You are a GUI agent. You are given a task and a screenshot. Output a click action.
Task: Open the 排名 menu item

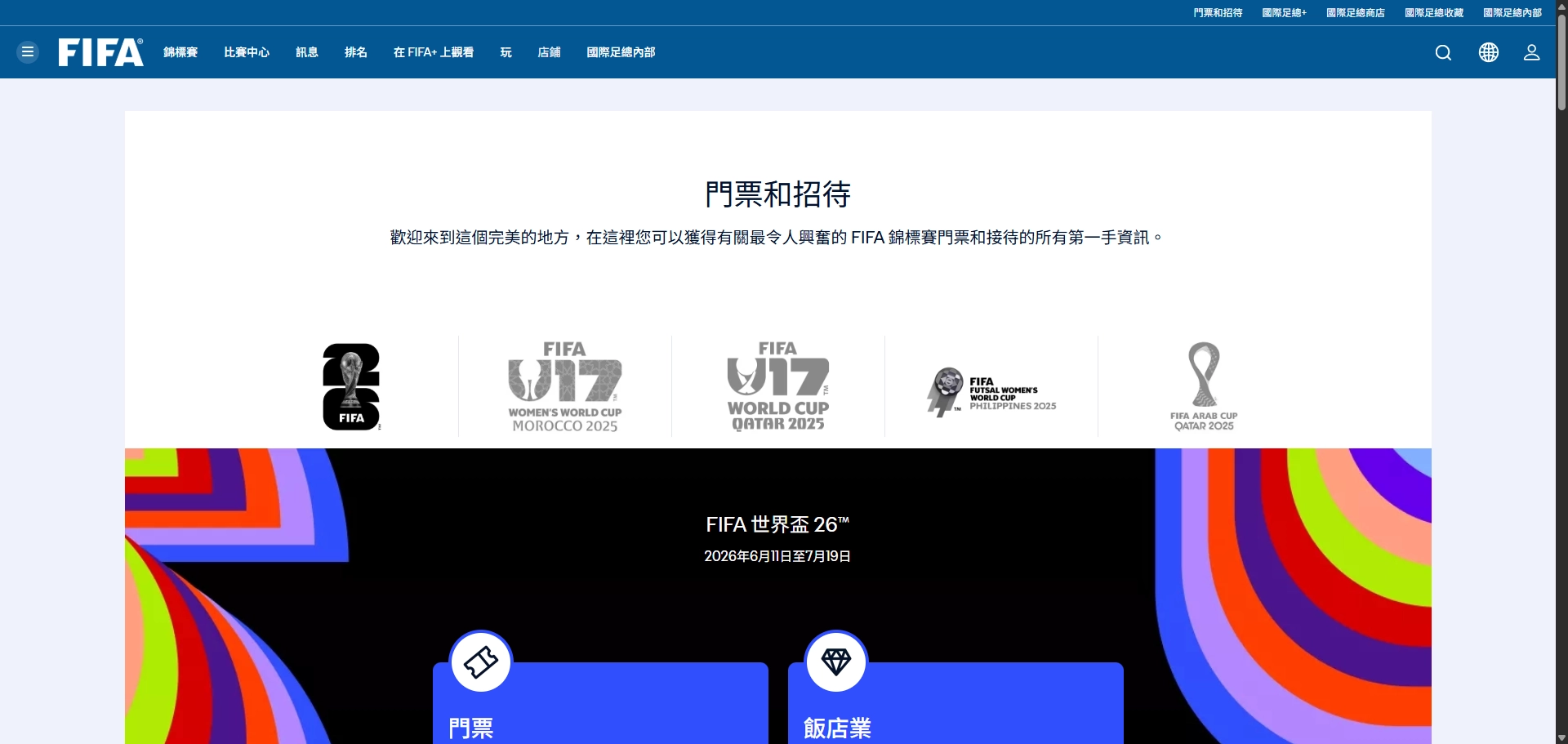coord(356,52)
